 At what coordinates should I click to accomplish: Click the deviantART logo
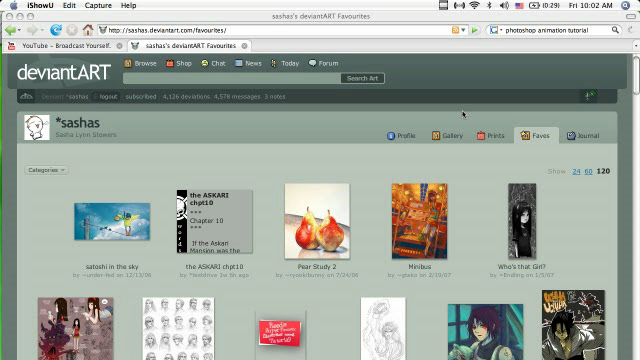pyautogui.click(x=64, y=72)
